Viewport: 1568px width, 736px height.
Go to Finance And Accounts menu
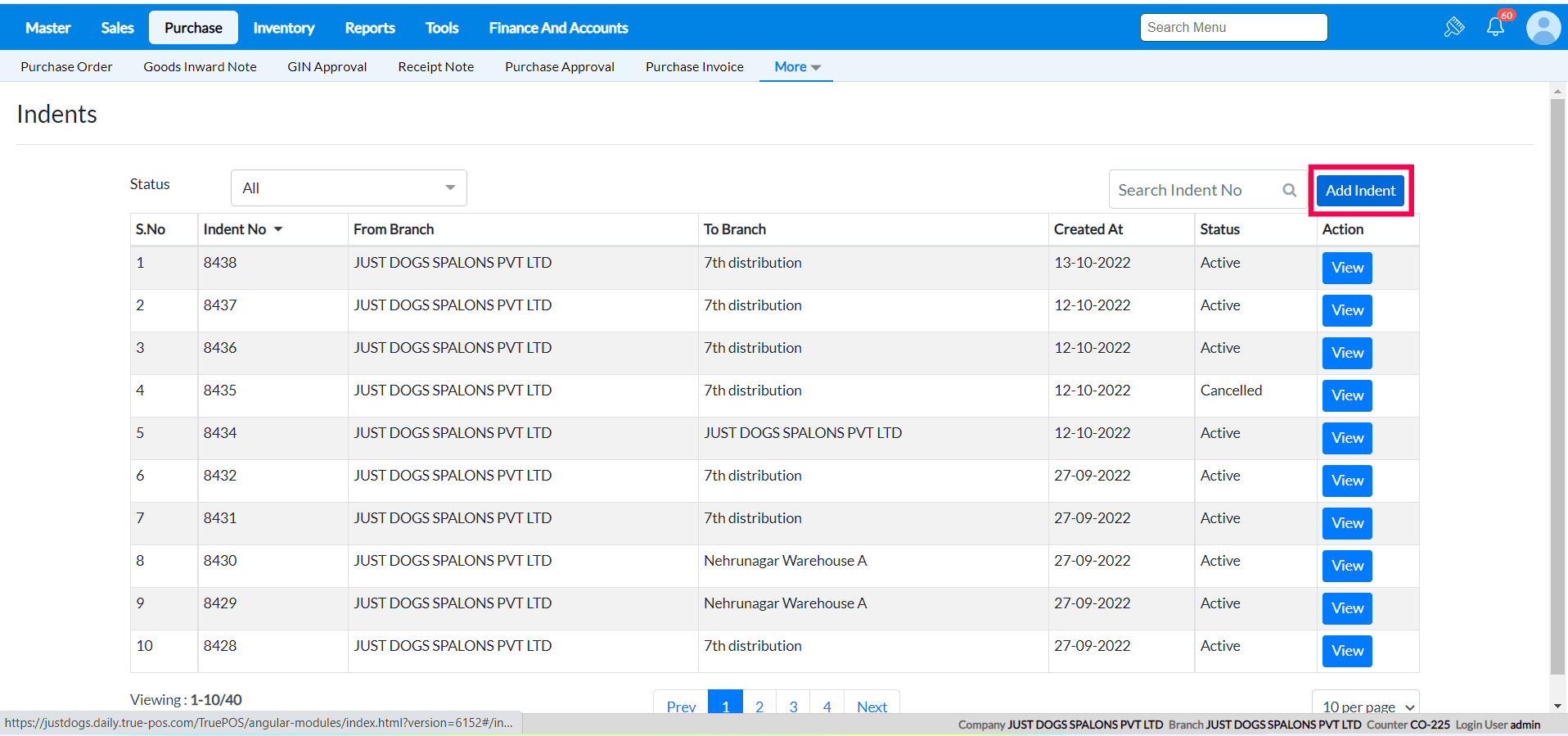(x=558, y=28)
